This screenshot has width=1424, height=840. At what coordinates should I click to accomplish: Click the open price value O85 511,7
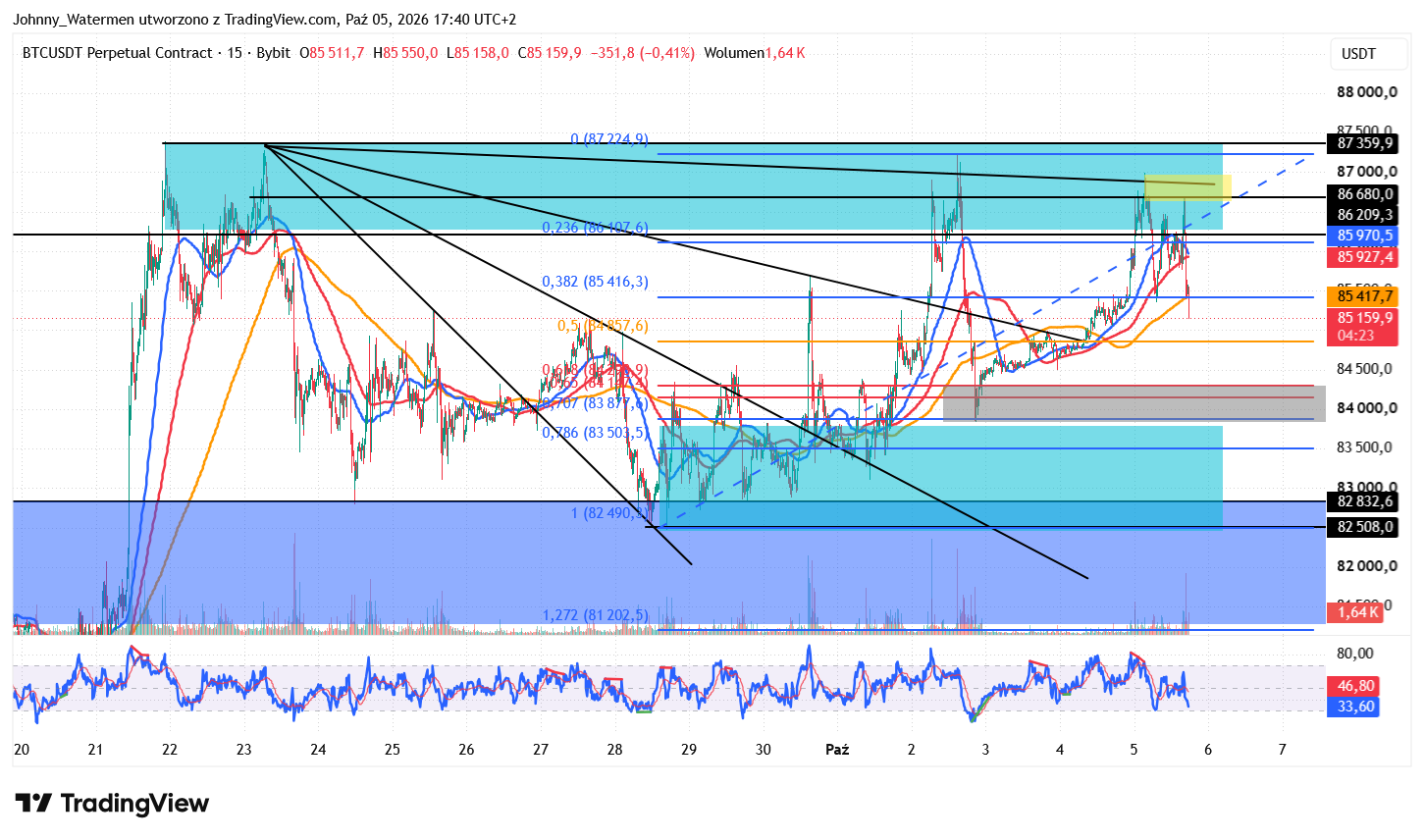click(x=332, y=53)
